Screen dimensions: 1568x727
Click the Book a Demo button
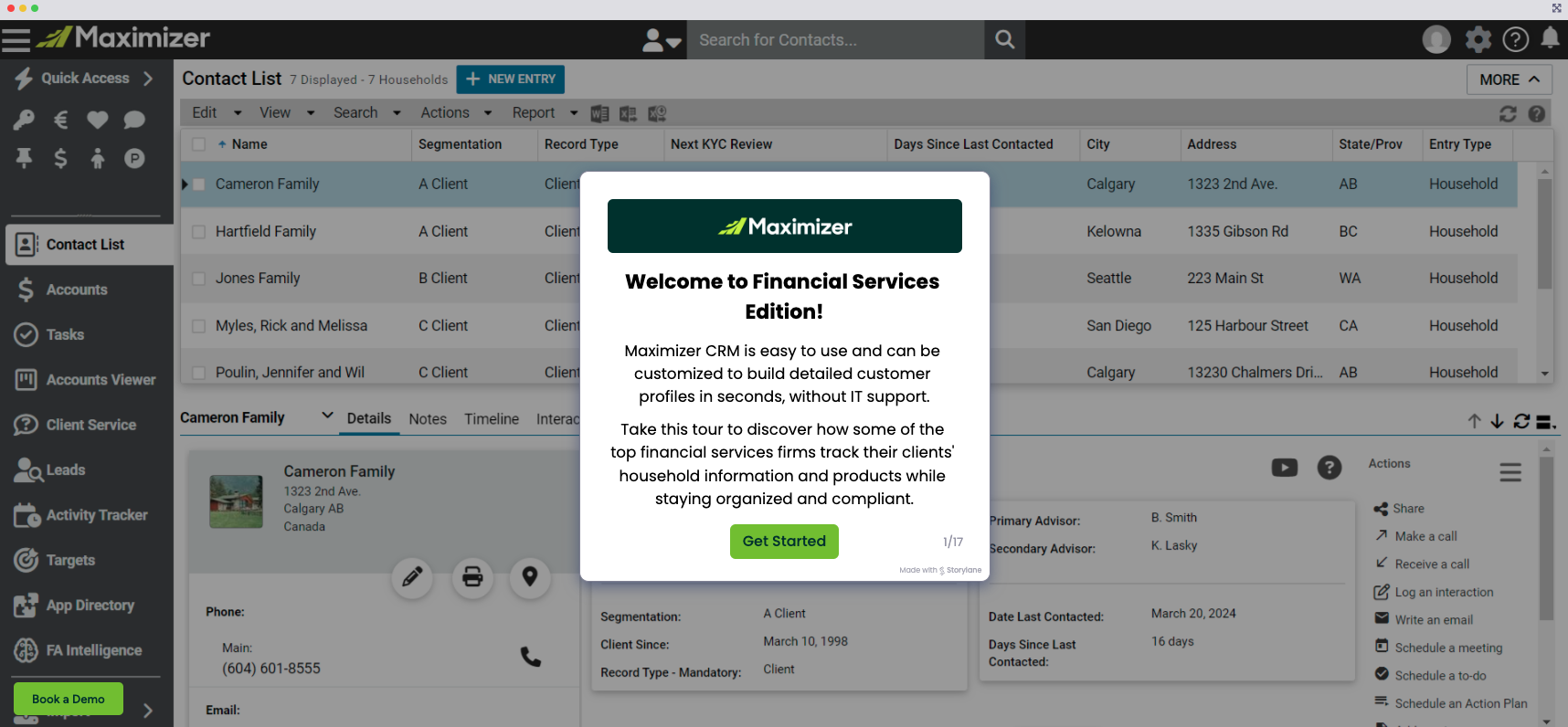69,700
